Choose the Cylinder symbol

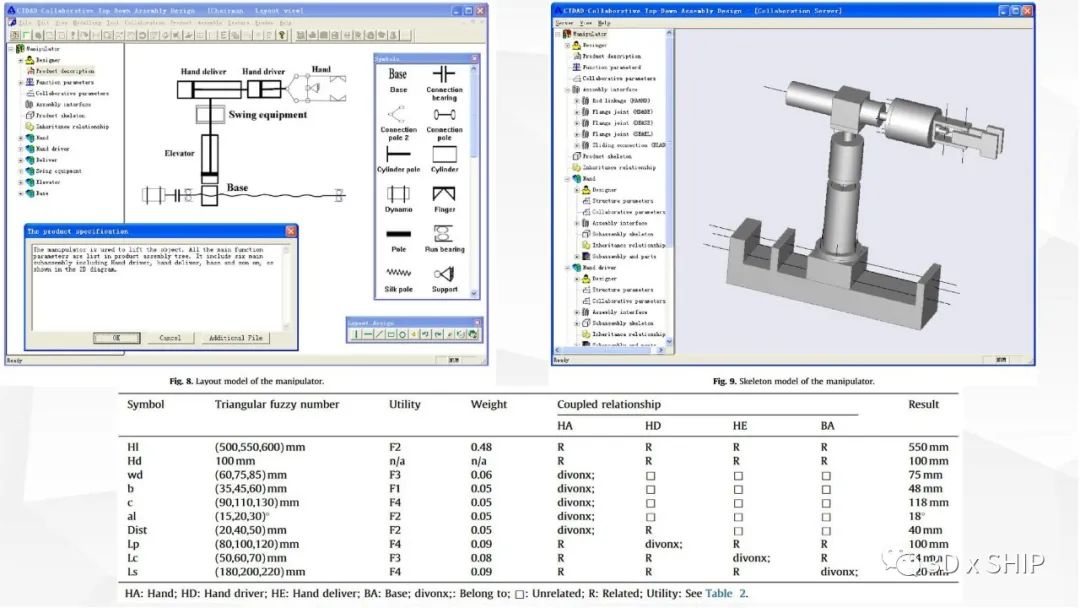tap(444, 160)
